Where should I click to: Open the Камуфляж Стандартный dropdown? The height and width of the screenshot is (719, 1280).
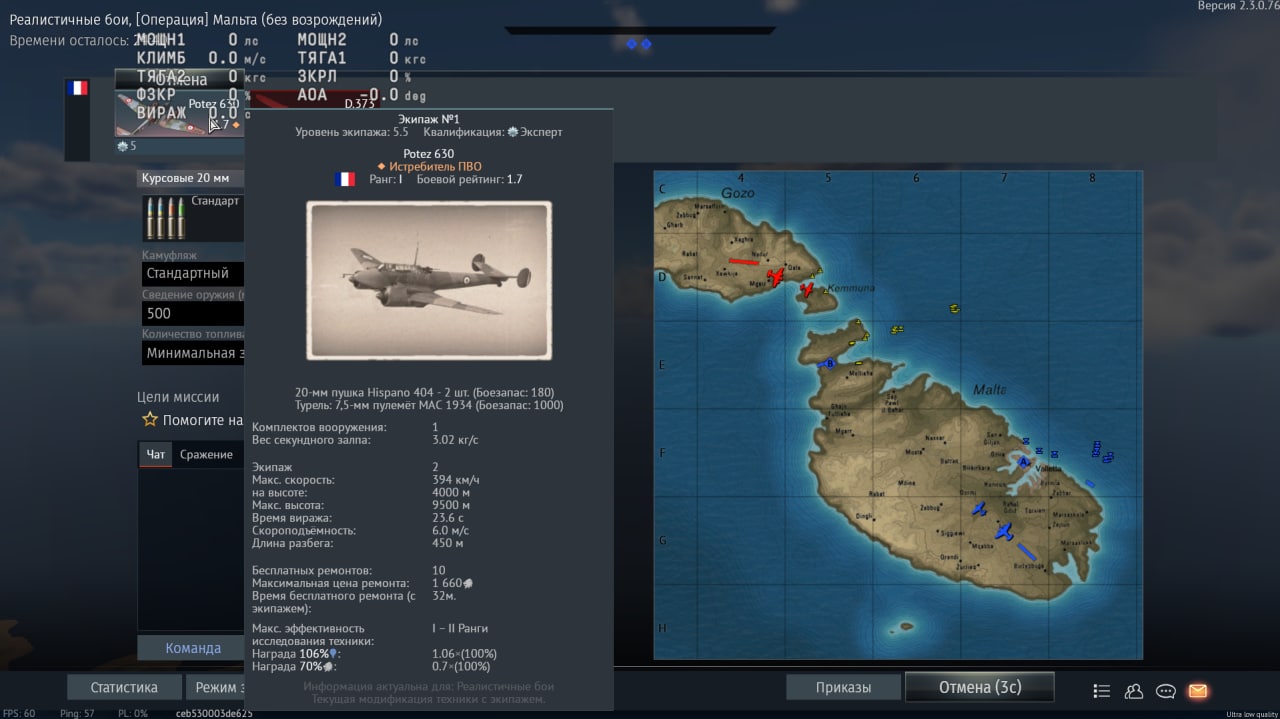(192, 273)
